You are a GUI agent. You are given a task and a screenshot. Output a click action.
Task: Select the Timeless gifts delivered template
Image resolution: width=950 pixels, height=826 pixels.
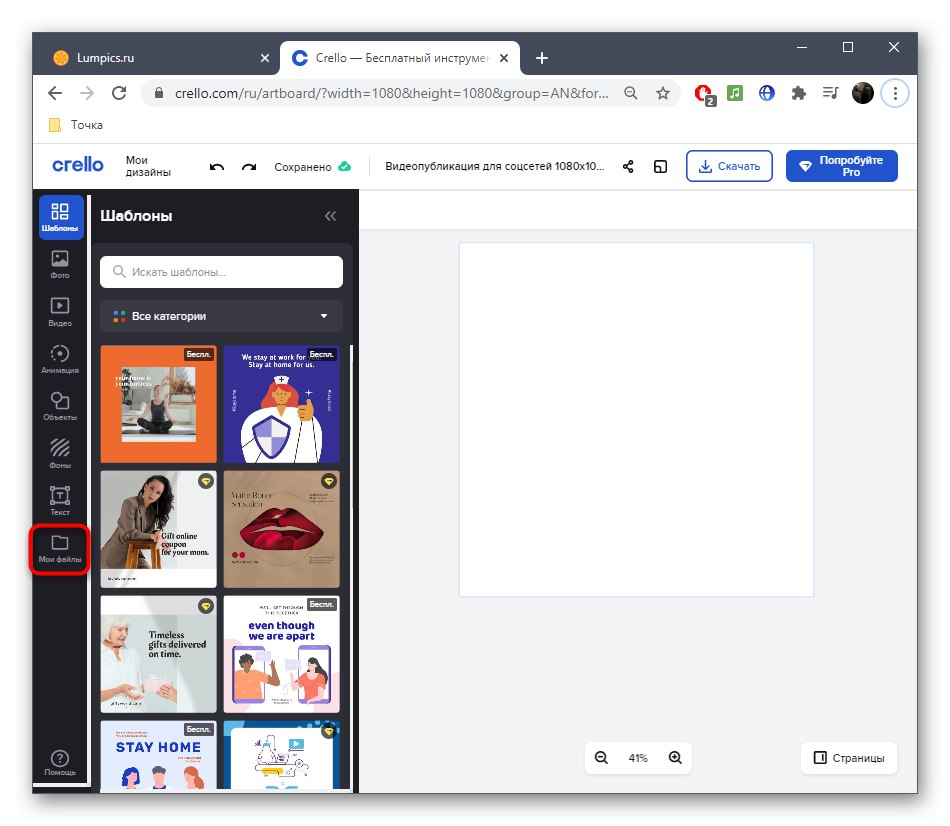(x=158, y=654)
